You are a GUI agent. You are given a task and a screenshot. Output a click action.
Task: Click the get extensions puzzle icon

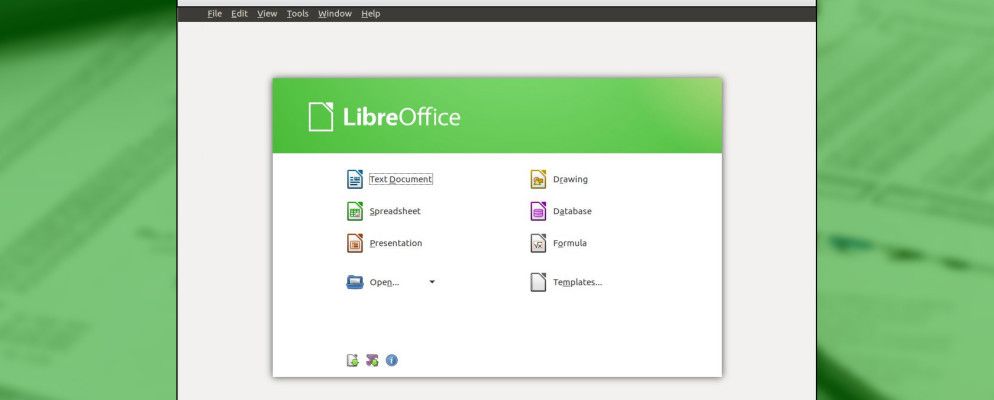click(372, 360)
